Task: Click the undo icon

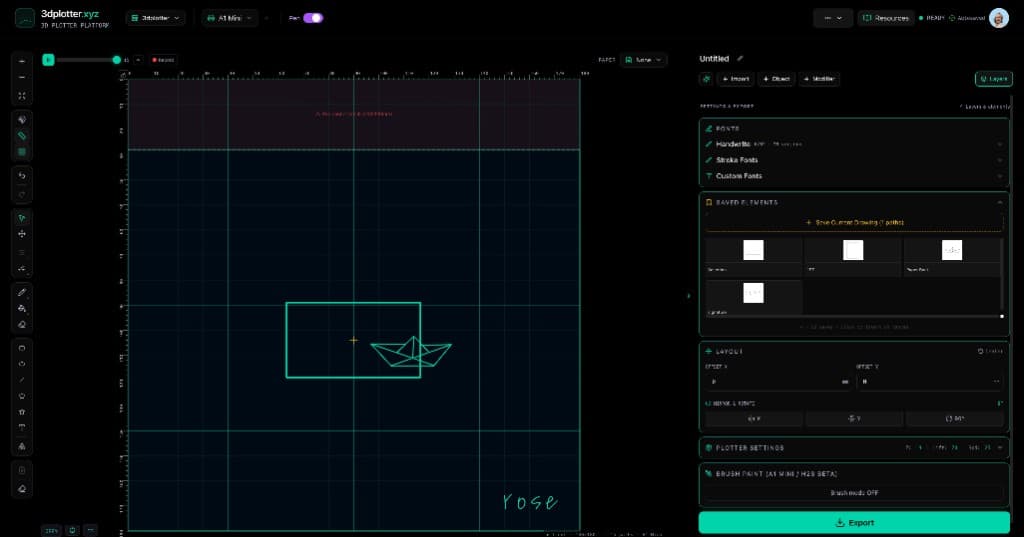Action: coord(22,176)
